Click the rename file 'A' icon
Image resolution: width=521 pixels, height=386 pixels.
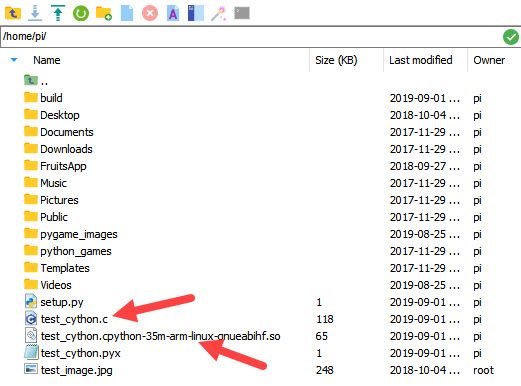coord(173,14)
